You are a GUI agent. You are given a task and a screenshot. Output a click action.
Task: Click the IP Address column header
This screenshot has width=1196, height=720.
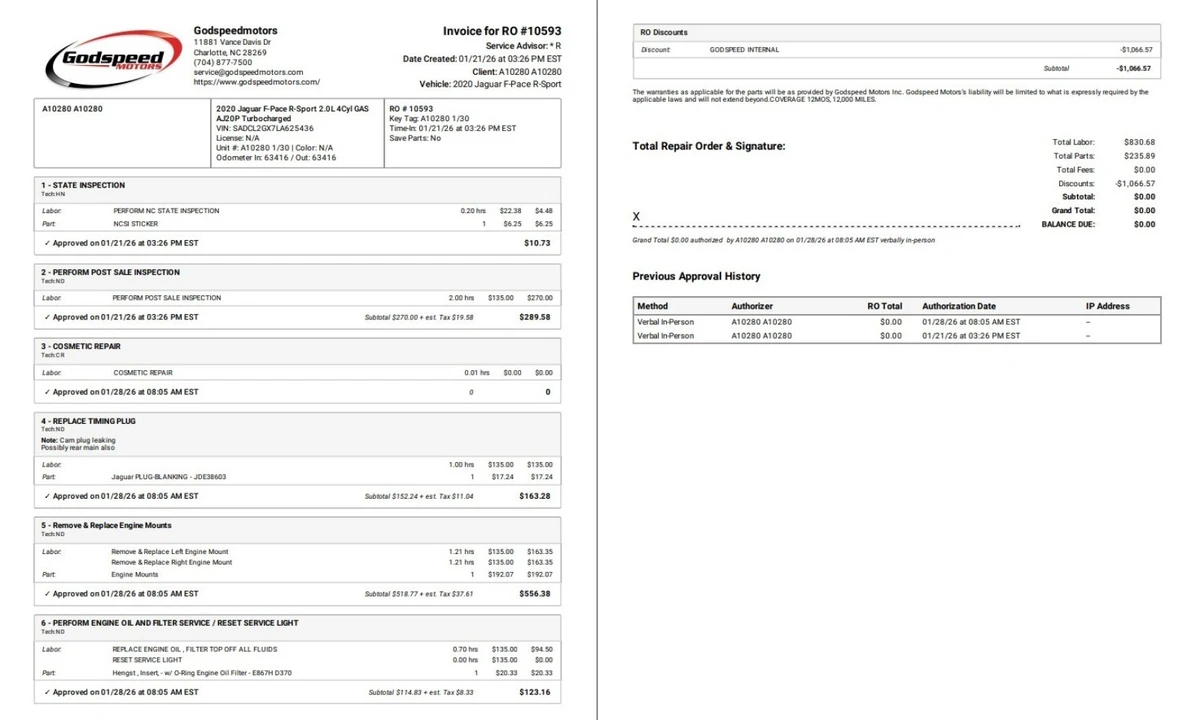pyautogui.click(x=1108, y=307)
